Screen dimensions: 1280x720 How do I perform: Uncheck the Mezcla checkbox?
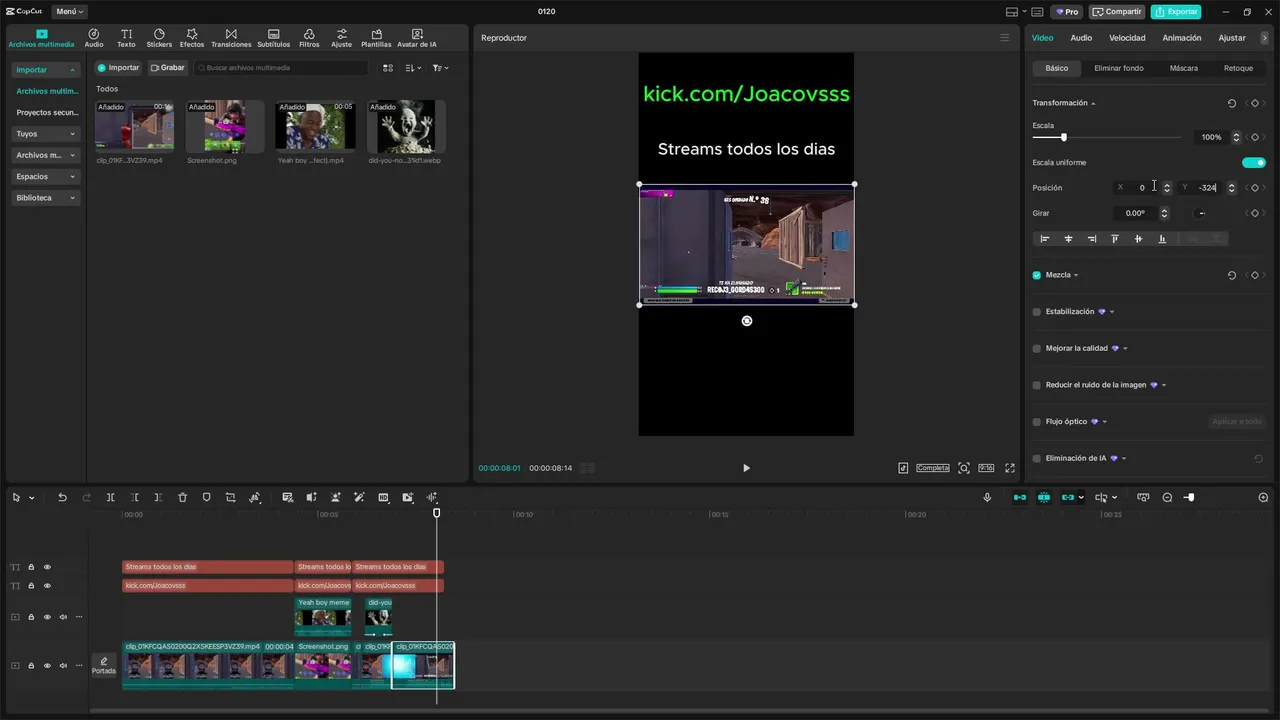click(1036, 275)
